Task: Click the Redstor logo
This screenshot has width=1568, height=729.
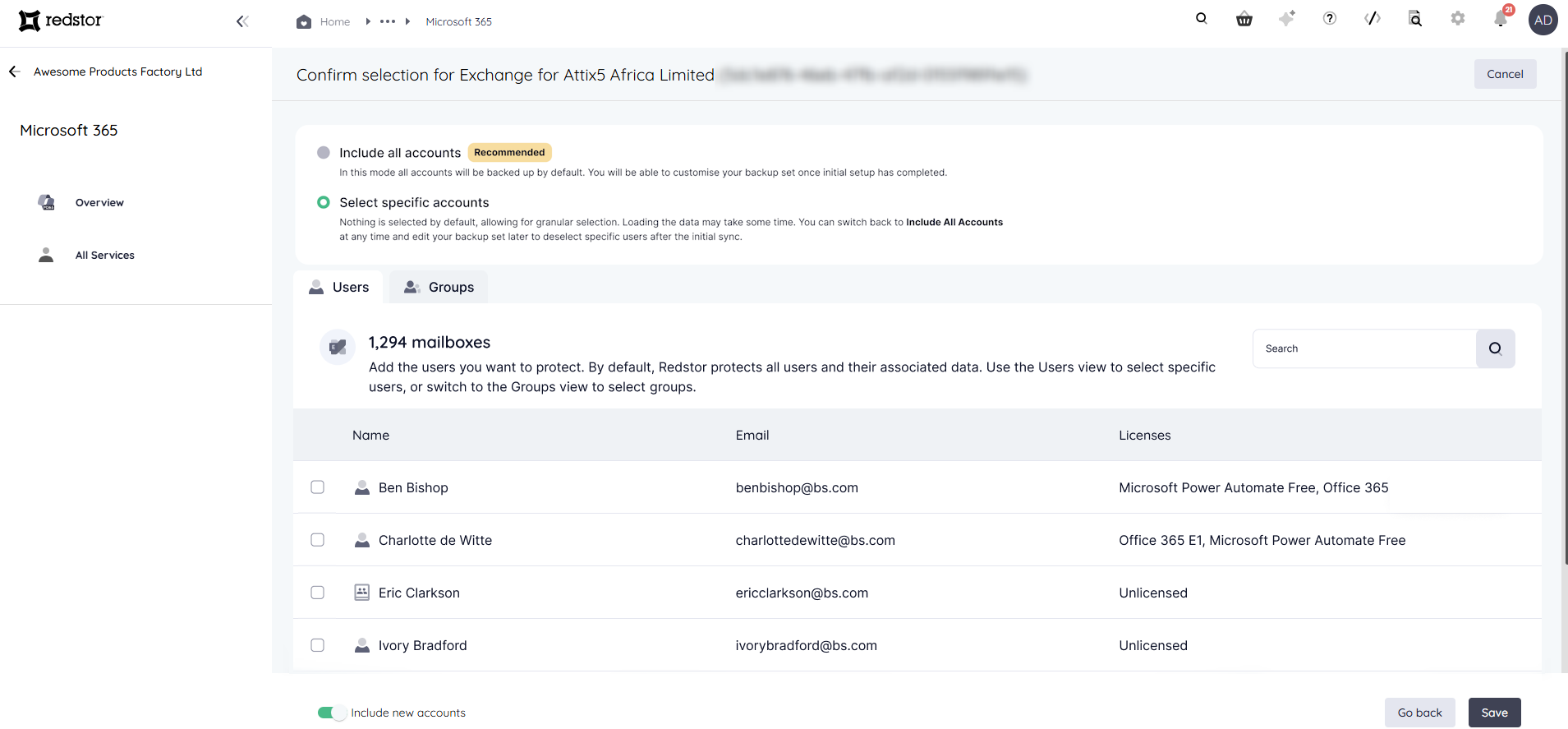Action: (60, 20)
